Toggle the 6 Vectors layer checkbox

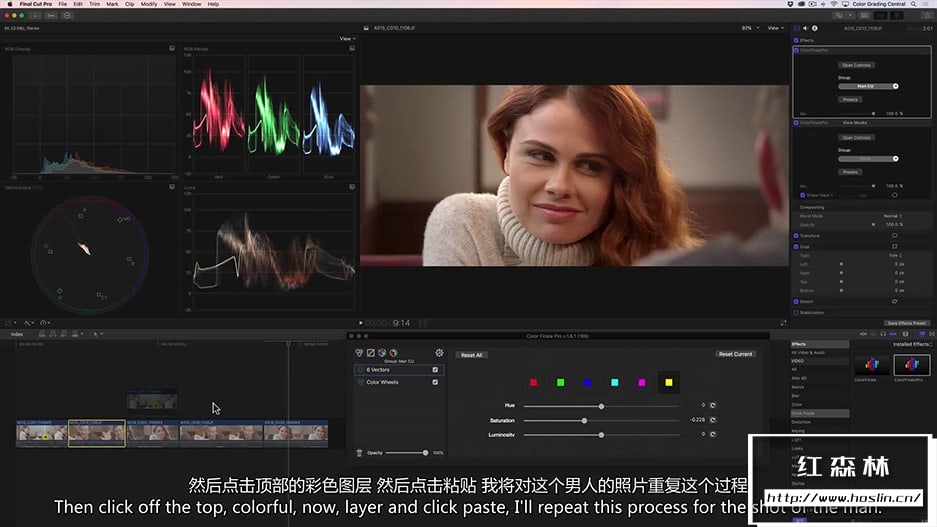(435, 370)
